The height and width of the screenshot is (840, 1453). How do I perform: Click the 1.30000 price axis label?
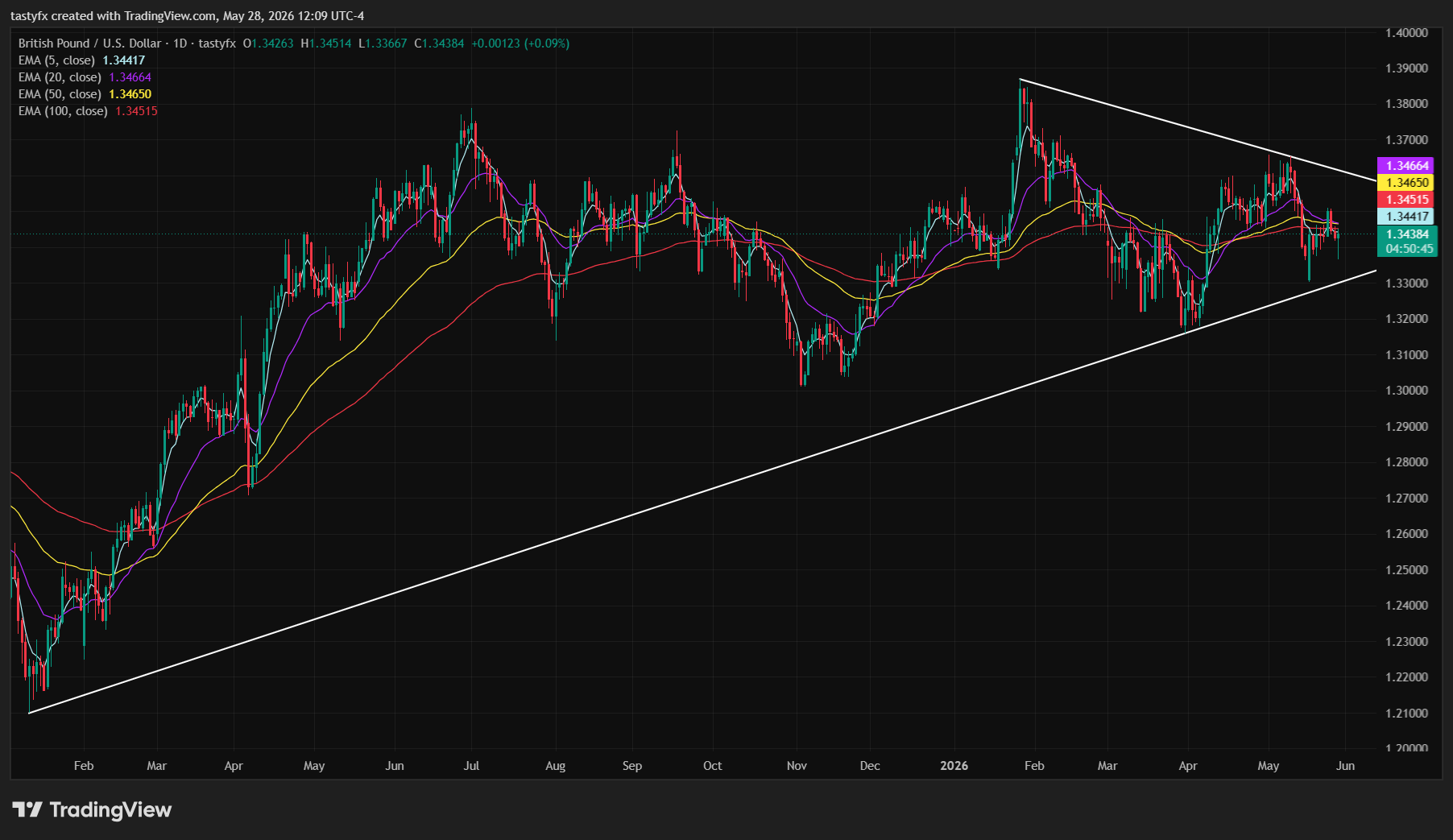1406,391
